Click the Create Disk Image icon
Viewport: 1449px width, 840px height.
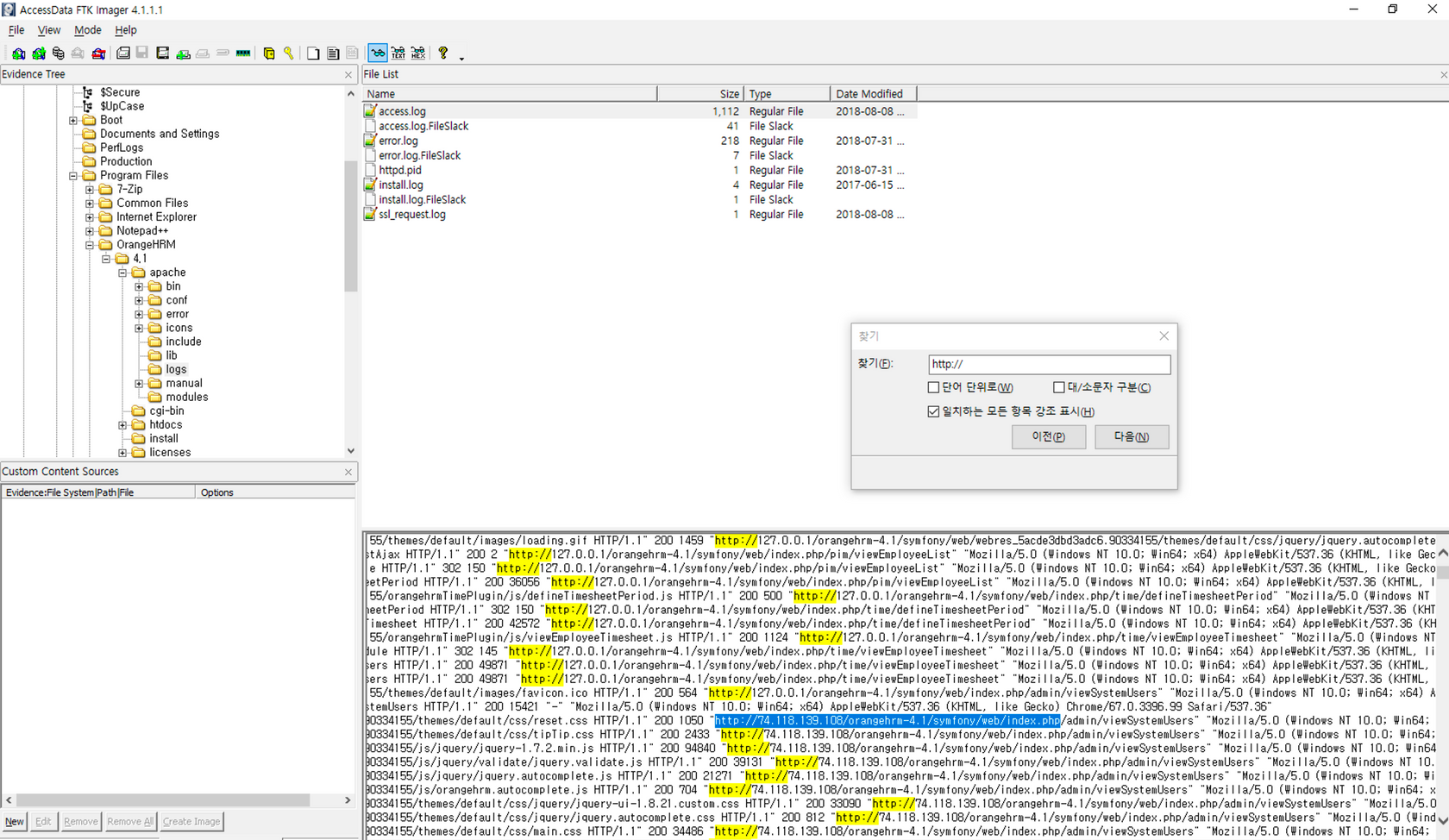123,53
